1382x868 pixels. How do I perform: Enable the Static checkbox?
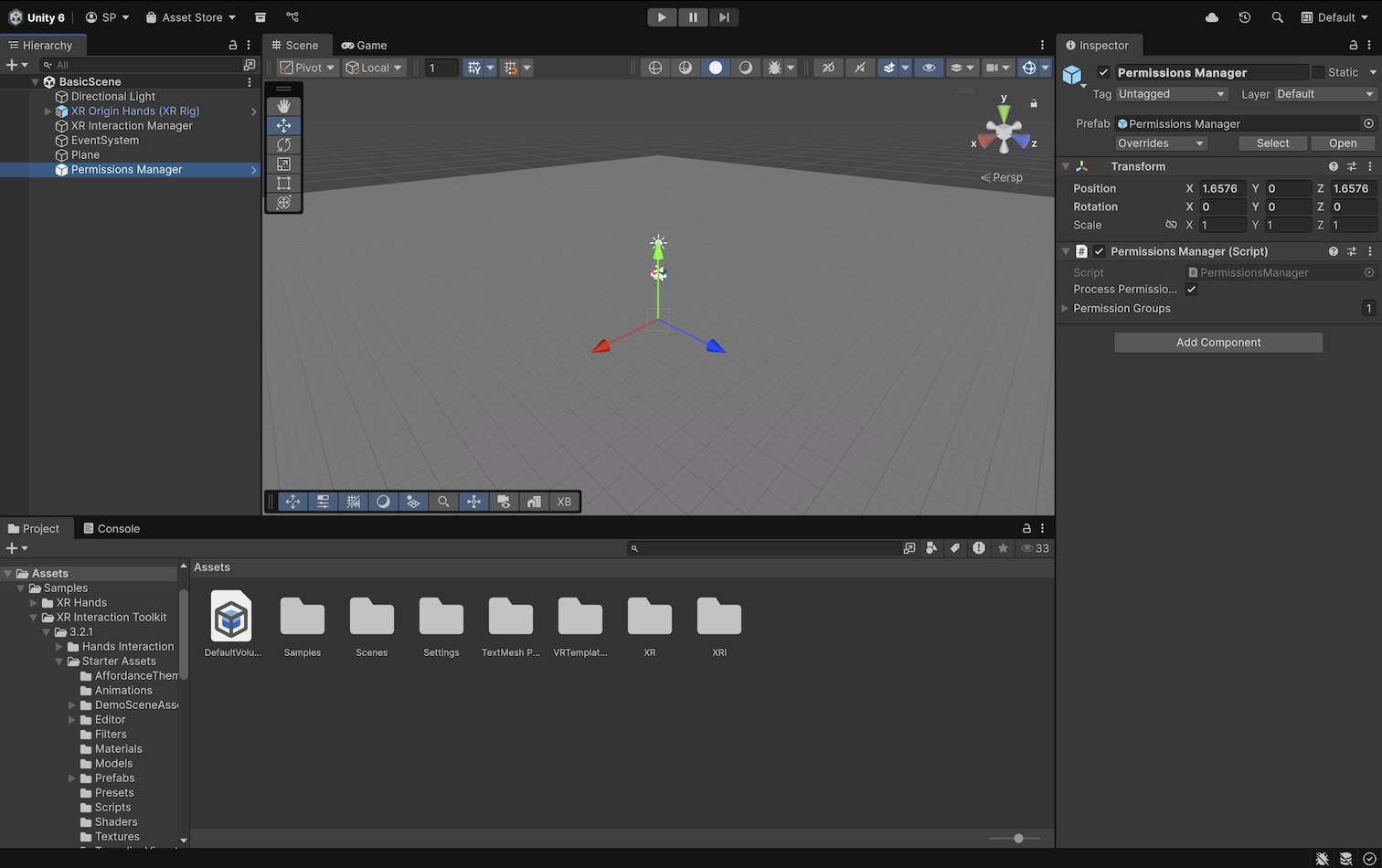1318,72
